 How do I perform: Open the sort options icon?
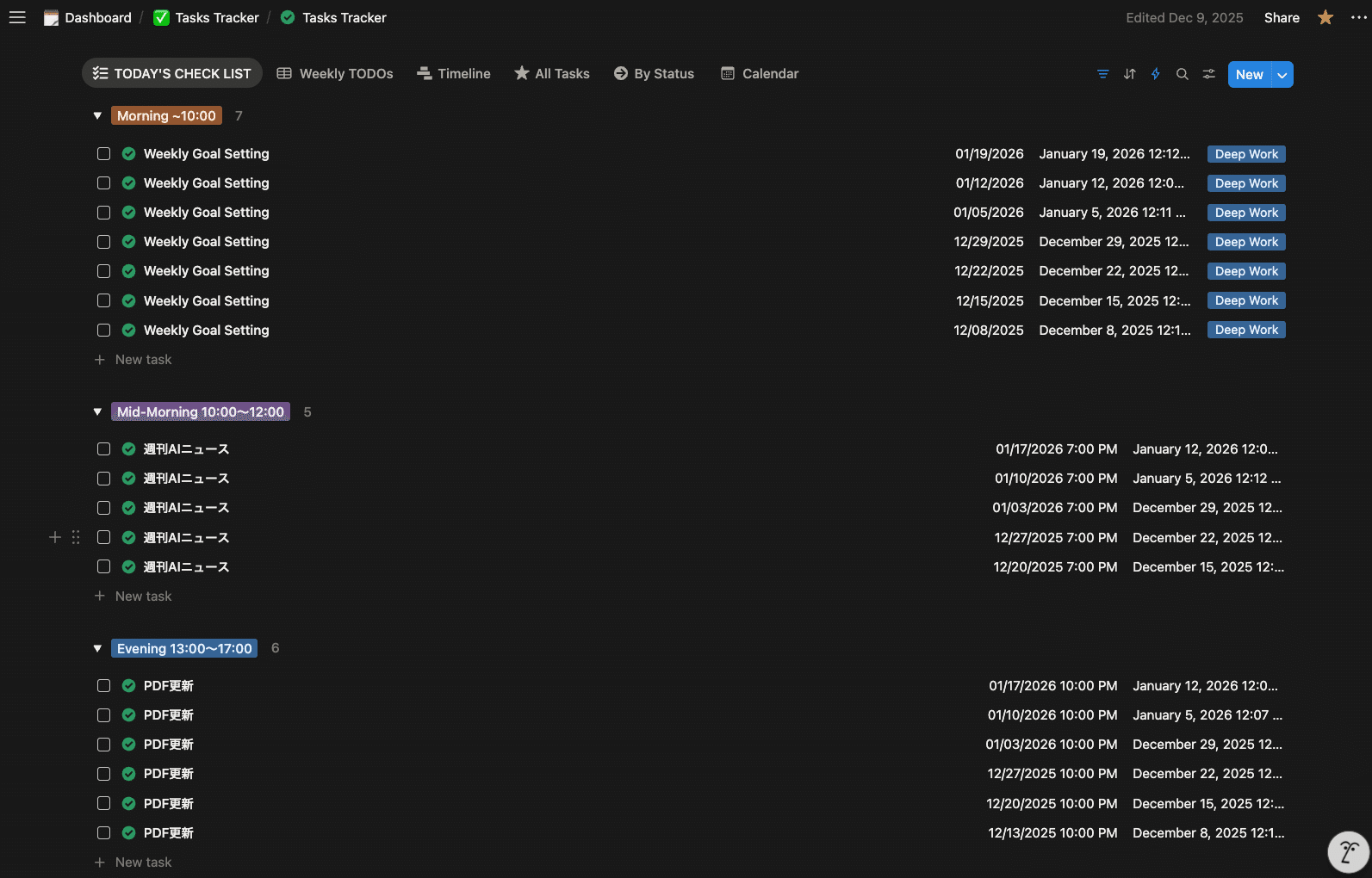[x=1129, y=74]
